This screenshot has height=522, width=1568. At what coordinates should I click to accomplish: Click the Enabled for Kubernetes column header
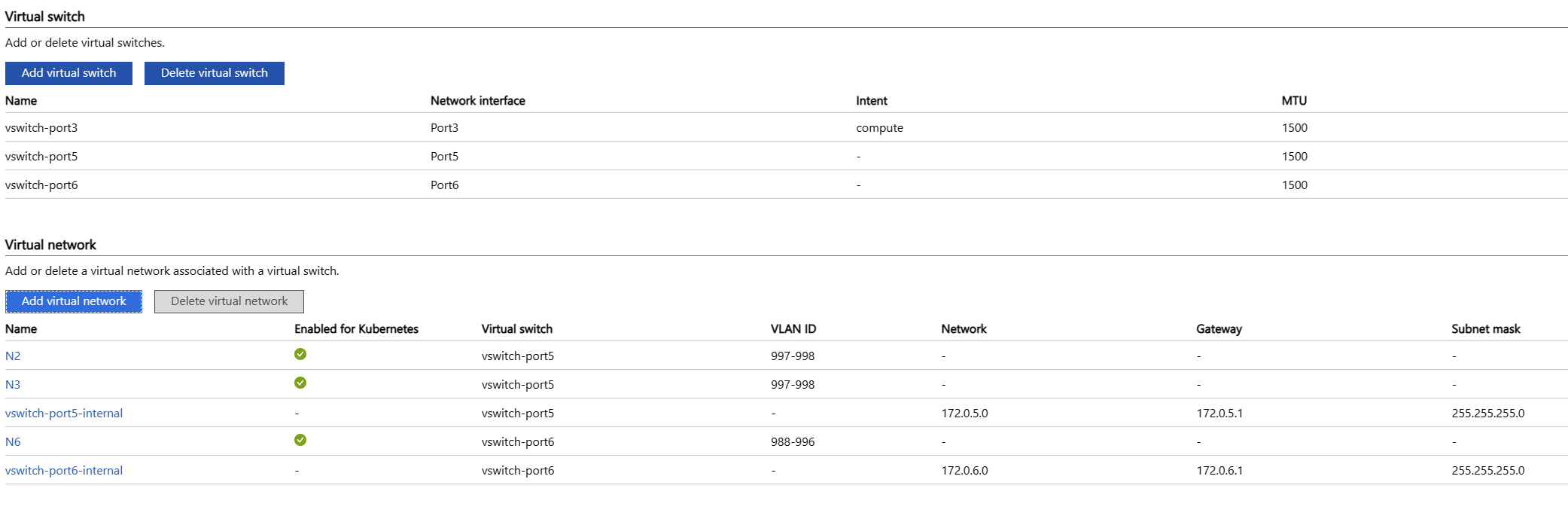point(356,329)
